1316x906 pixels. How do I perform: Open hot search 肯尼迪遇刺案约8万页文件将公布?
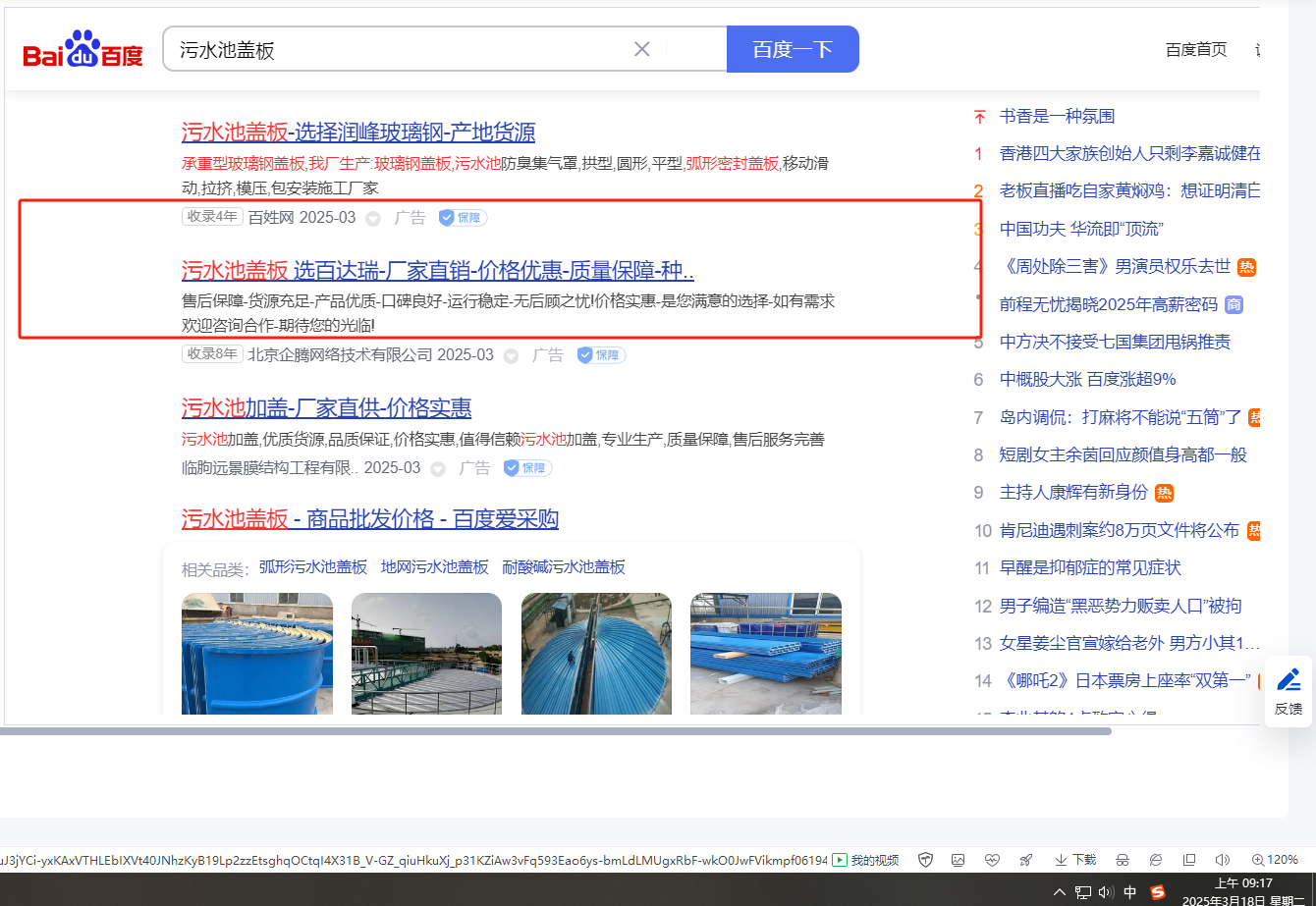1120,530
